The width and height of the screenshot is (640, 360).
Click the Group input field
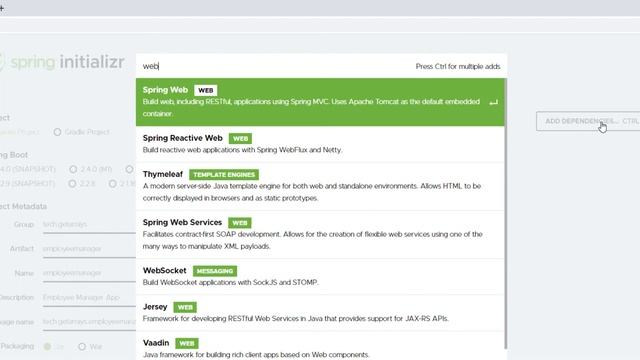pyautogui.click(x=89, y=225)
